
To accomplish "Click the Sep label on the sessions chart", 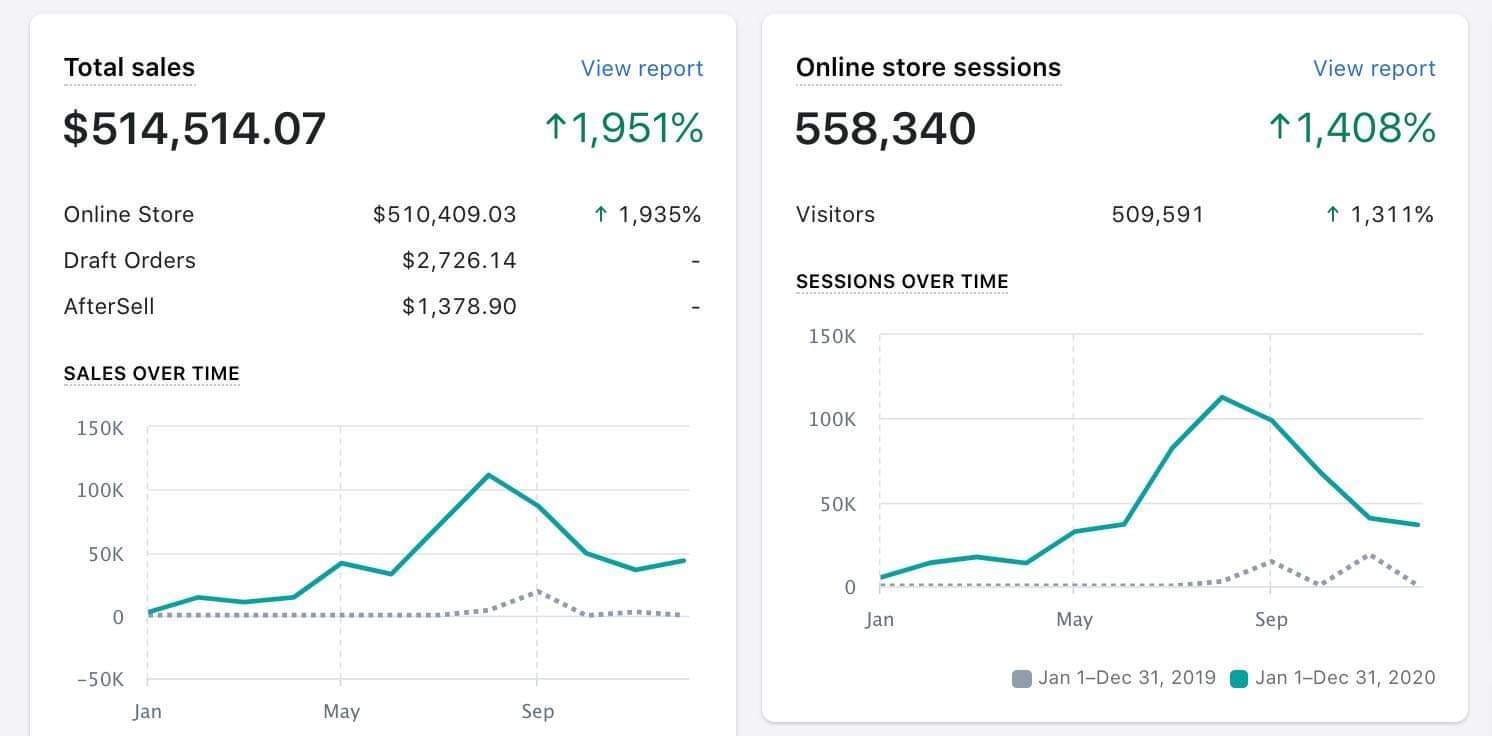I will pos(1270,620).
